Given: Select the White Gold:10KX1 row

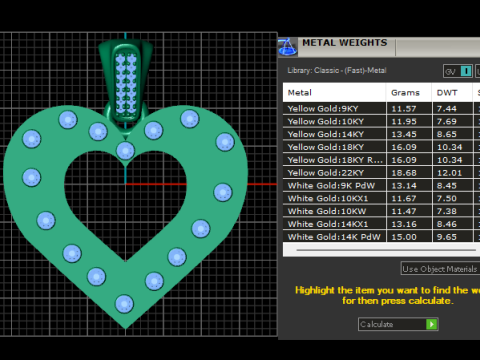Looking at the screenshot, I should 381,198.
